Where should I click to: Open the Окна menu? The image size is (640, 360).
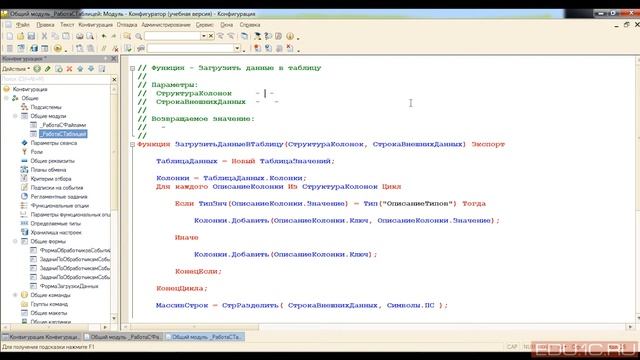[x=227, y=25]
